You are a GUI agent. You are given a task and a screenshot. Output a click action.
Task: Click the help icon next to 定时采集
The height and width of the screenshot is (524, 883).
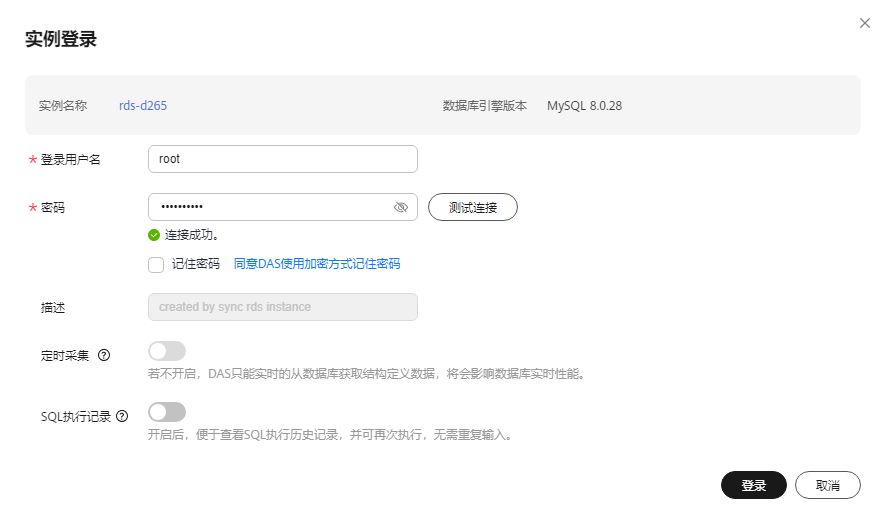pos(104,355)
